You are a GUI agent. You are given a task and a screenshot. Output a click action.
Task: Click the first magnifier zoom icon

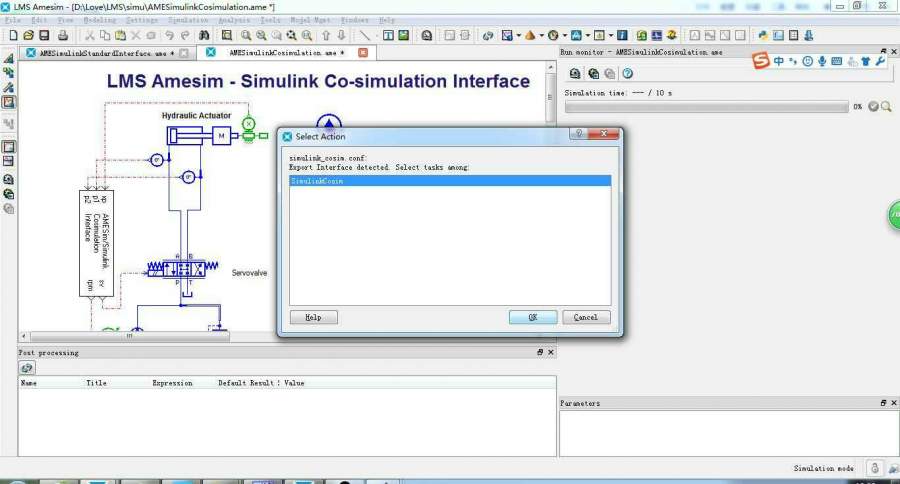246,36
